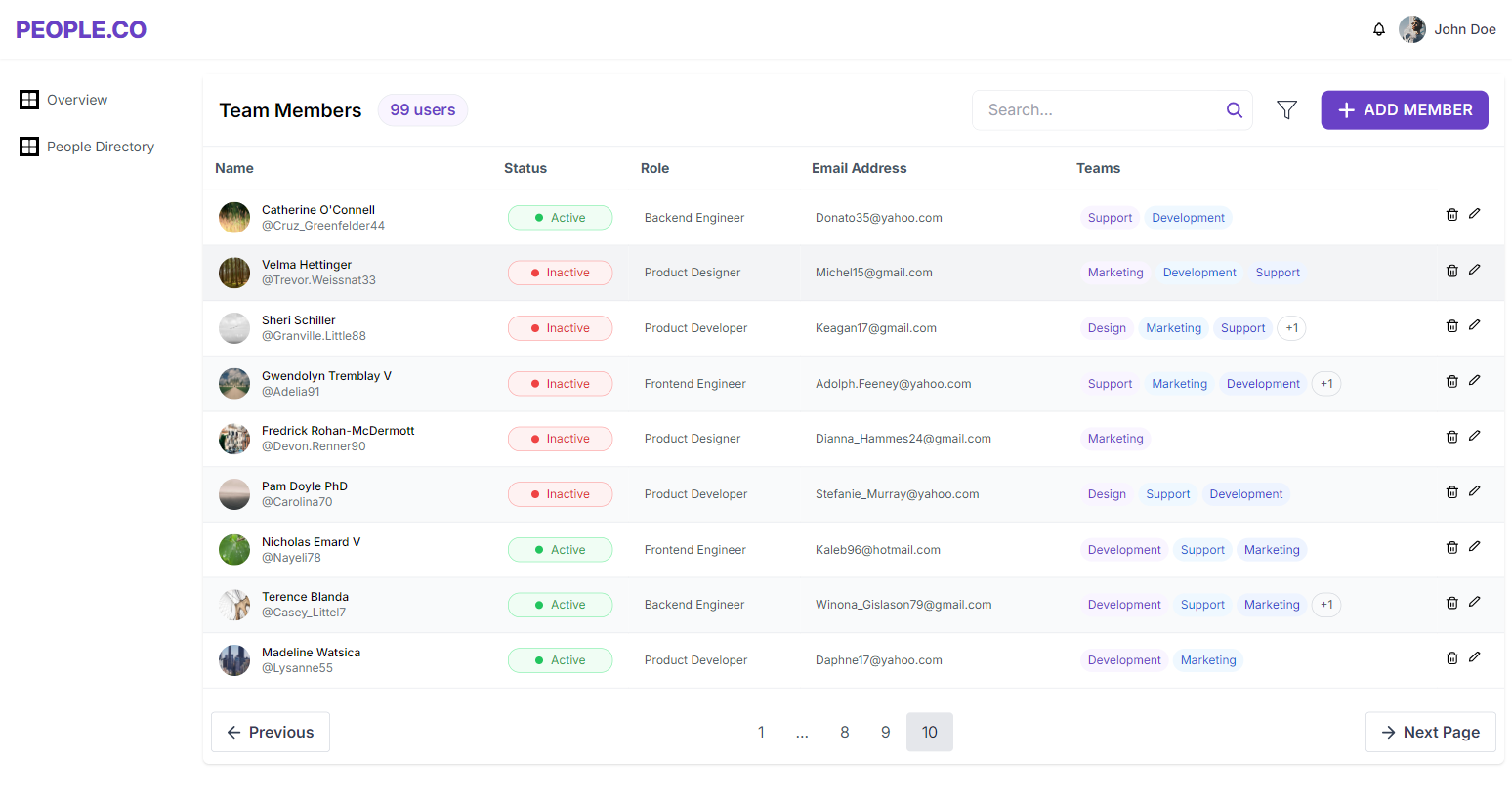Click Pam Doyle PhD's avatar thumbnail
This screenshot has height=803, width=1512.
pos(234,494)
